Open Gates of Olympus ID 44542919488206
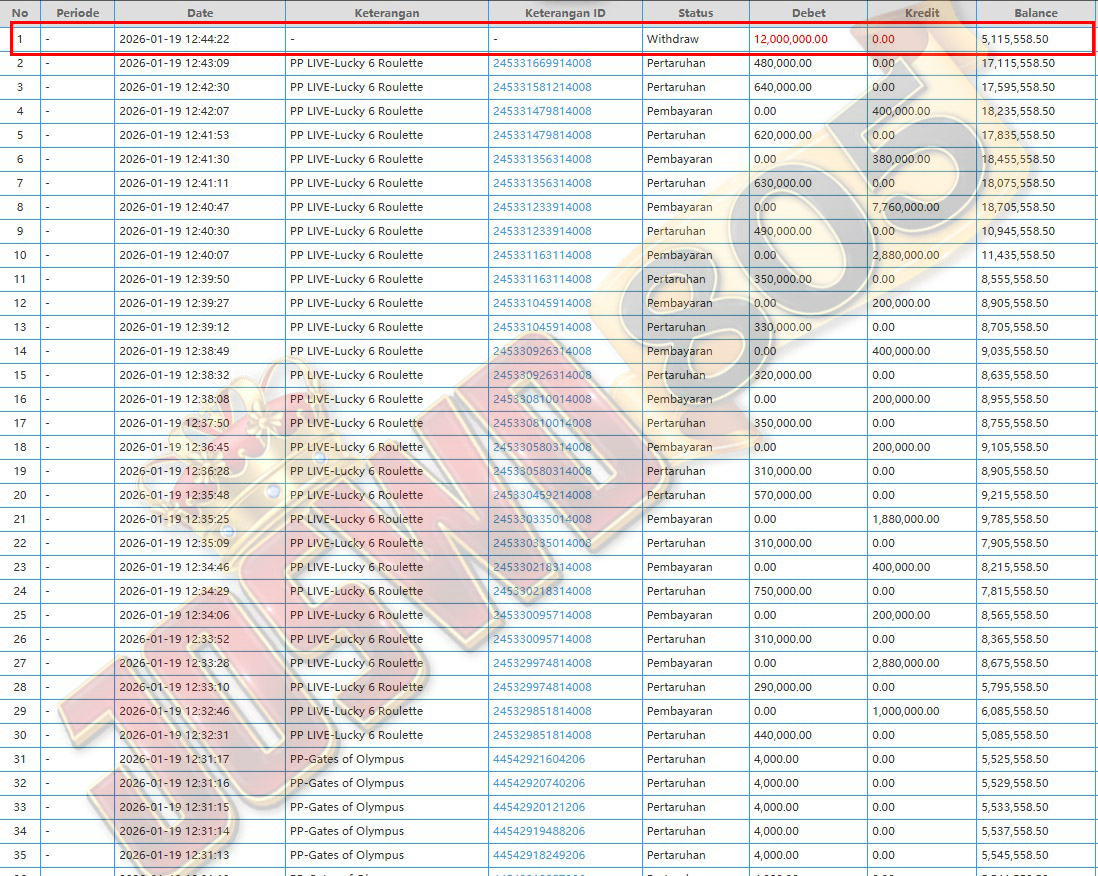The width and height of the screenshot is (1098, 876). coord(538,831)
